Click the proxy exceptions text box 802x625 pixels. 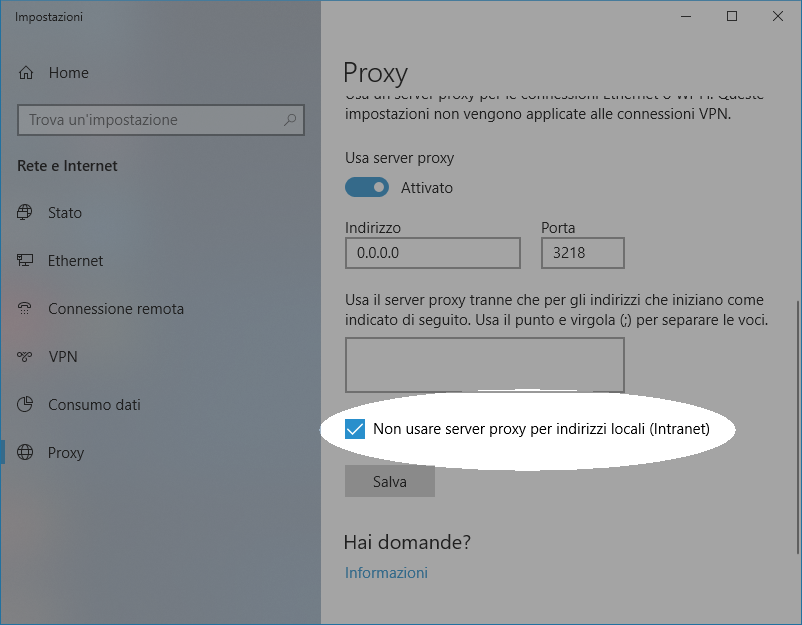484,364
